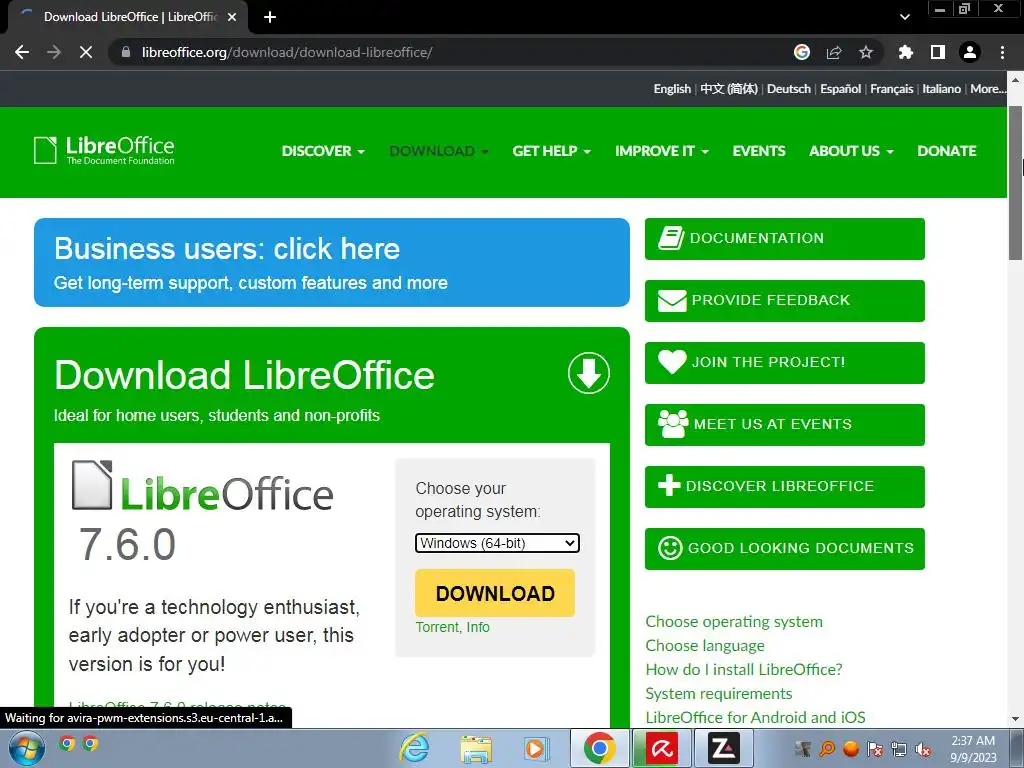Open the operating system dropdown Windows (64-bit)
Image resolution: width=1024 pixels, height=768 pixels.
(497, 543)
